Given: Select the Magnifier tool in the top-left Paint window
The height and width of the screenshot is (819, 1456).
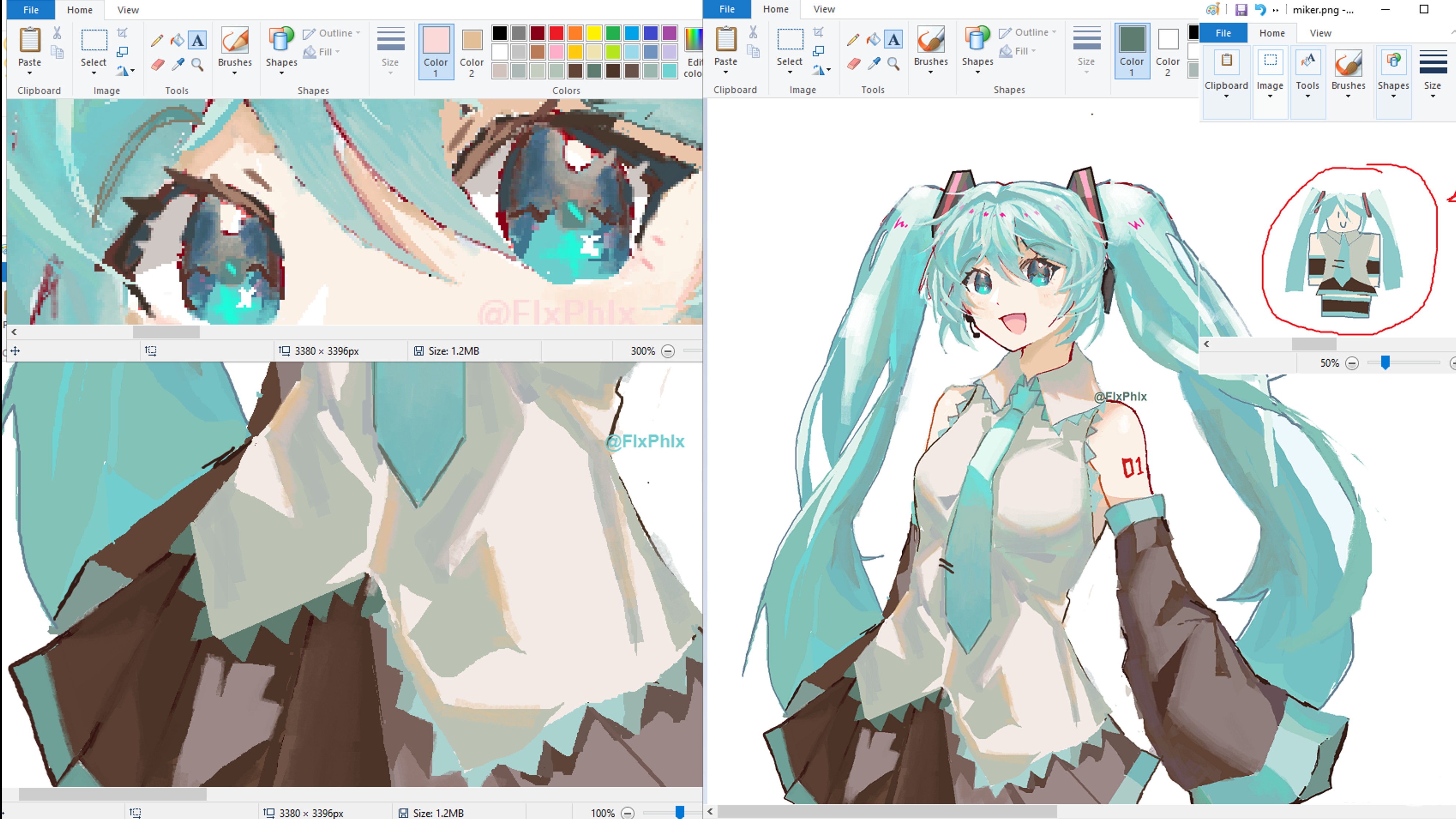Looking at the screenshot, I should 197,64.
